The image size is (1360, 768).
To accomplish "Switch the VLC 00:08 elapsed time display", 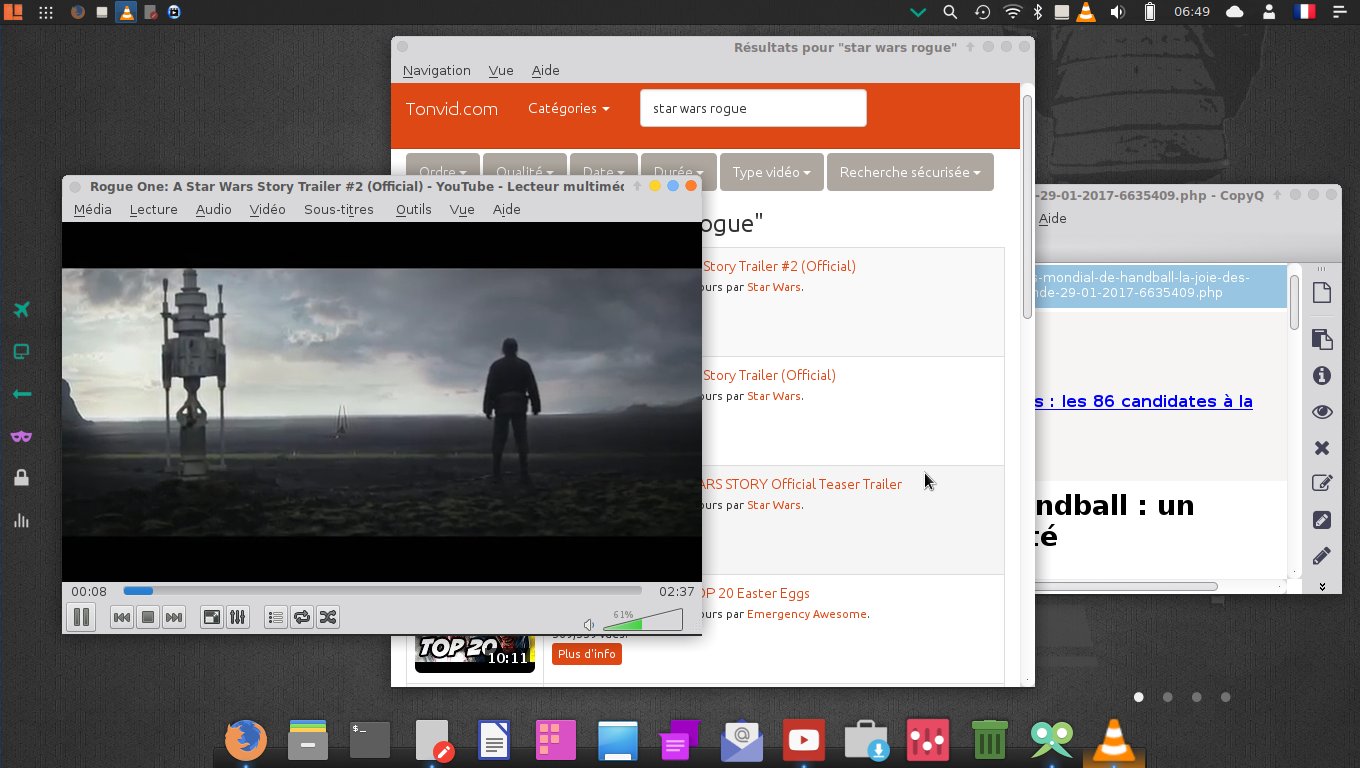I will tap(89, 591).
